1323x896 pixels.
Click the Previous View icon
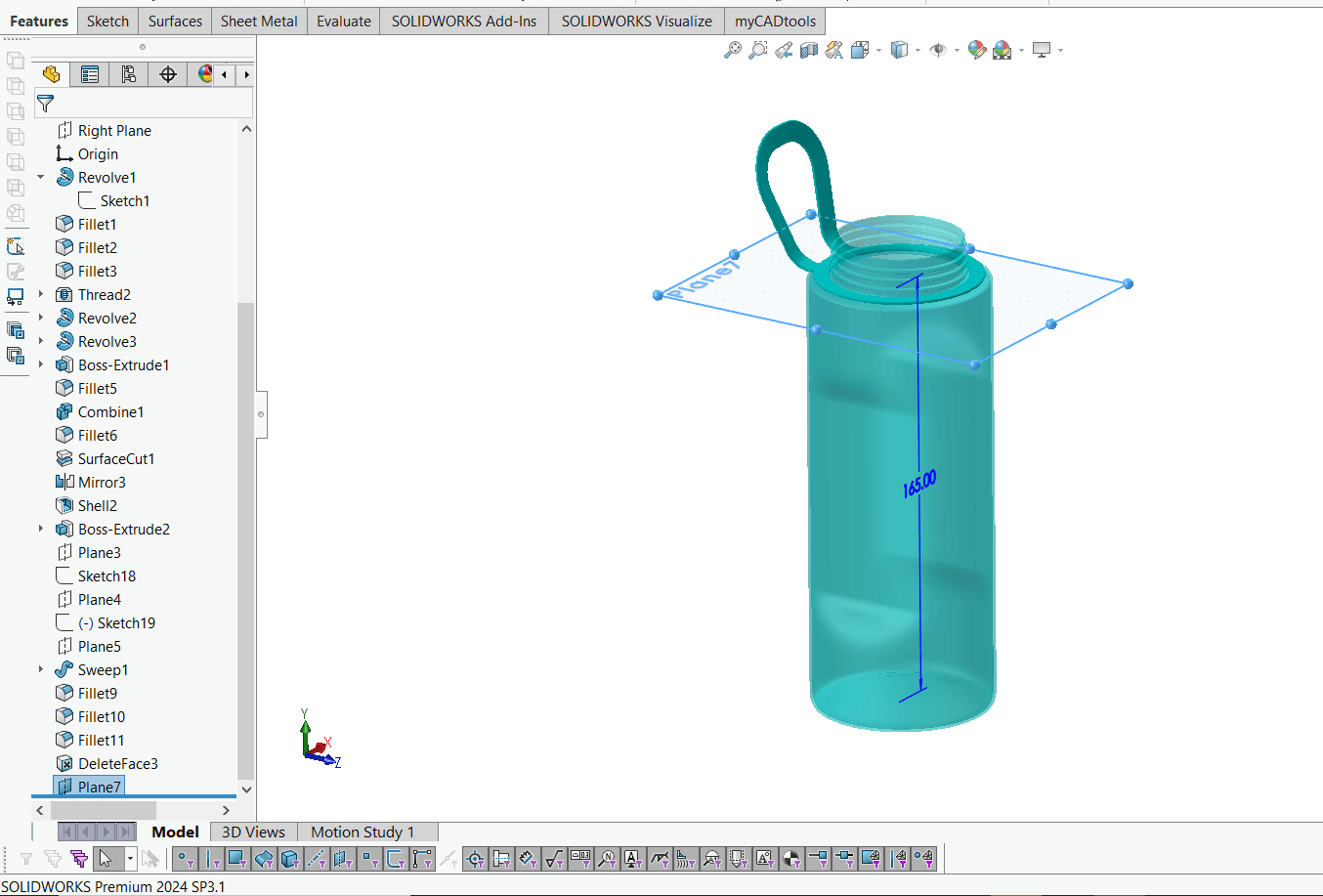[x=783, y=50]
